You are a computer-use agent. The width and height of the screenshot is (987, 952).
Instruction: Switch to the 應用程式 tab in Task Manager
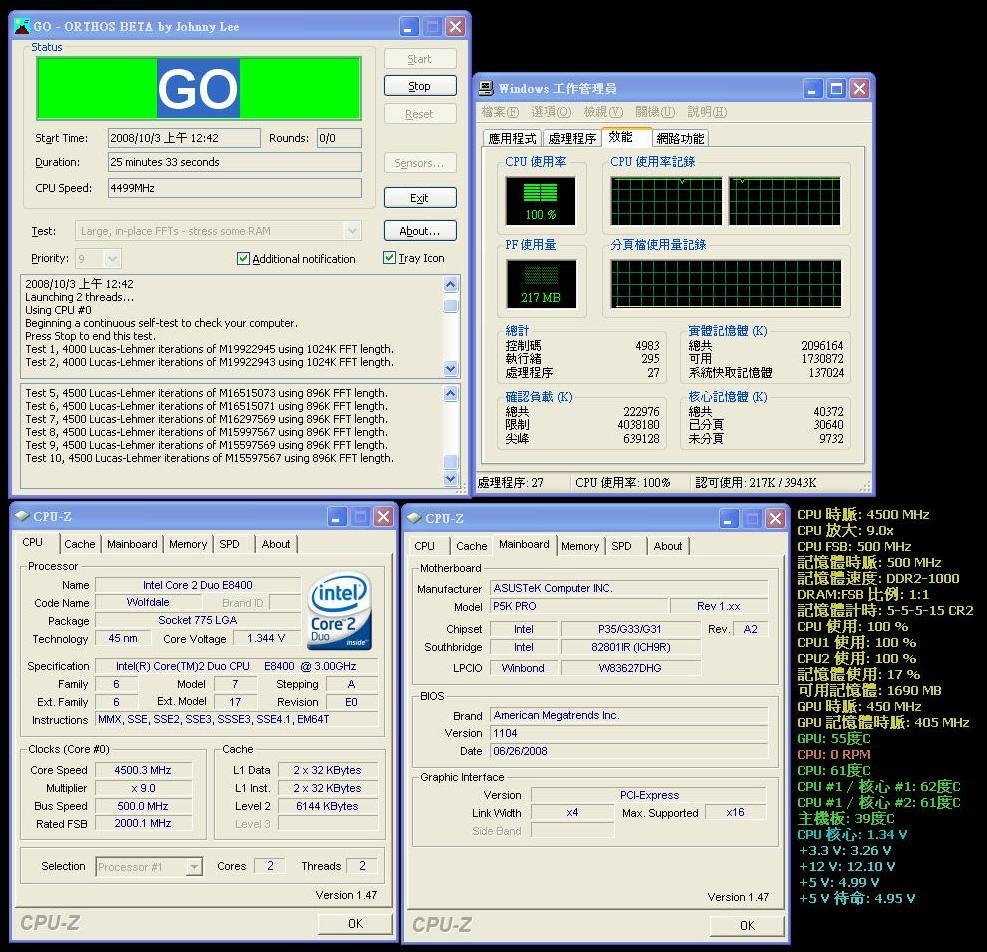pos(512,139)
